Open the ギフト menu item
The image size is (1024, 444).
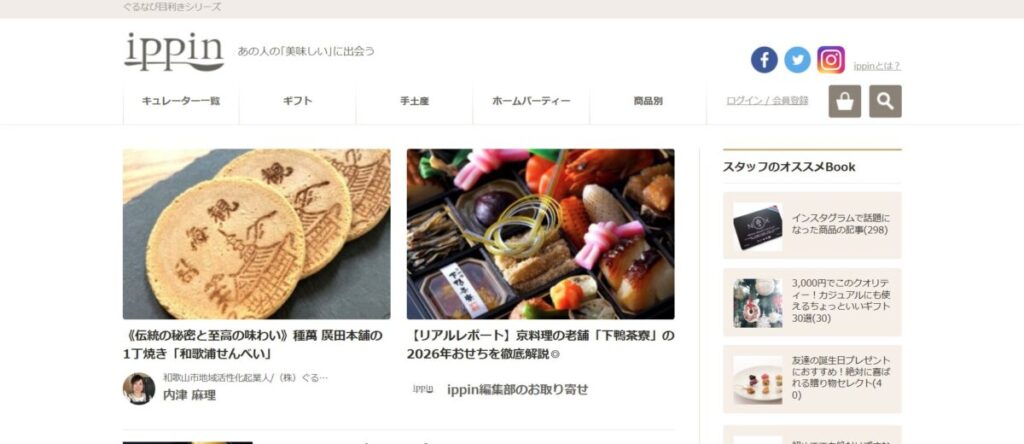click(298, 101)
